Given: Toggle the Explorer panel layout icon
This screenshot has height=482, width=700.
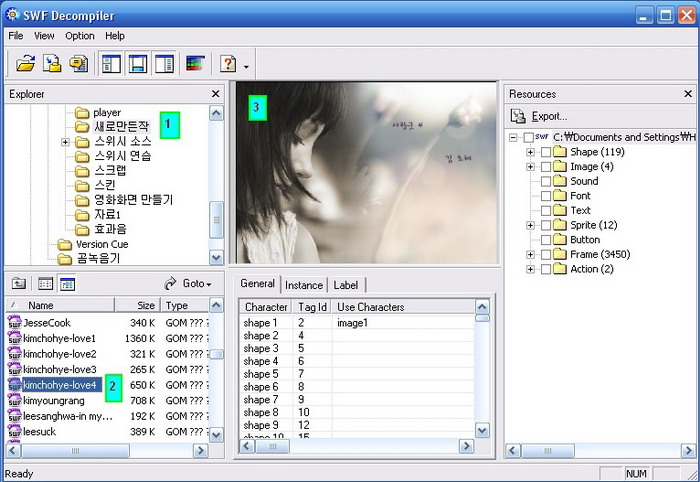Looking at the screenshot, I should pyautogui.click(x=111, y=64).
